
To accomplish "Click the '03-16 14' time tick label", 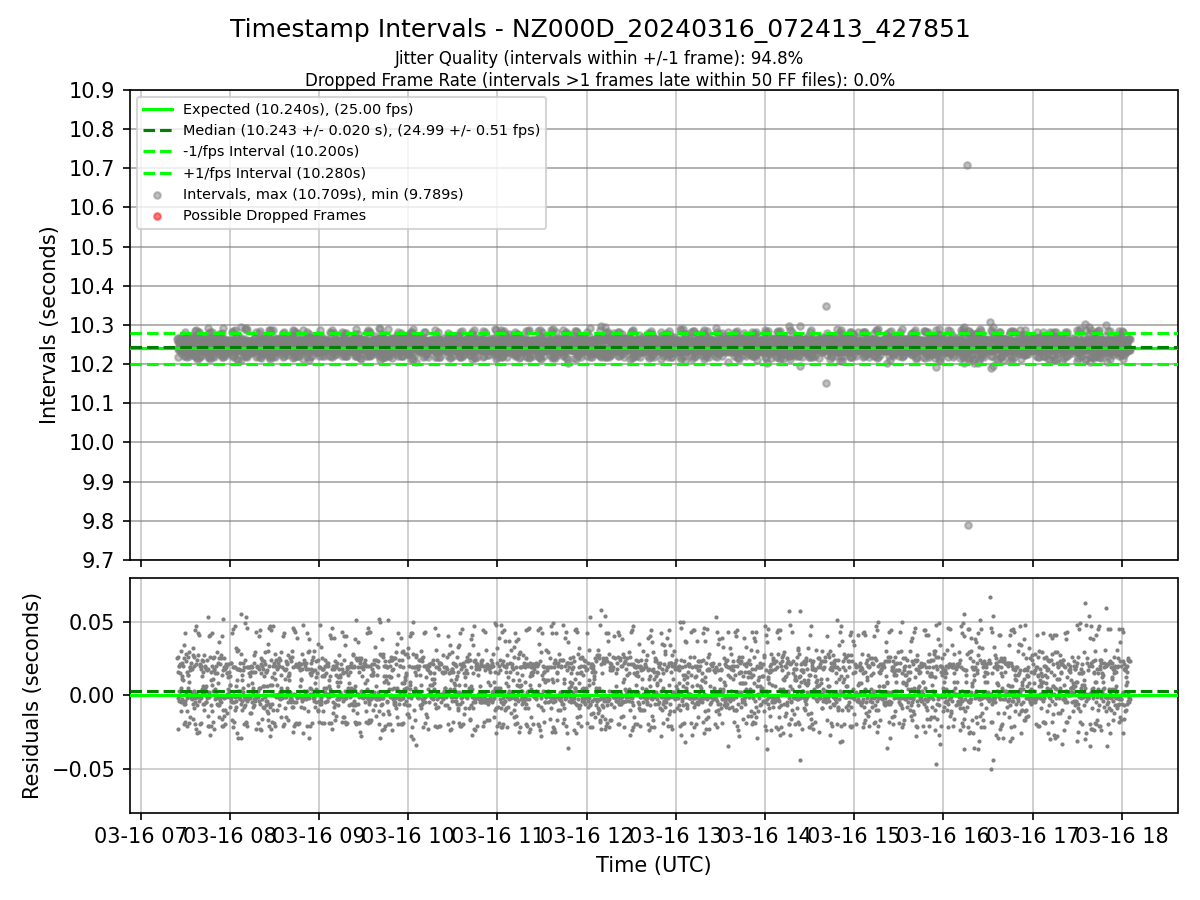I will (x=765, y=836).
